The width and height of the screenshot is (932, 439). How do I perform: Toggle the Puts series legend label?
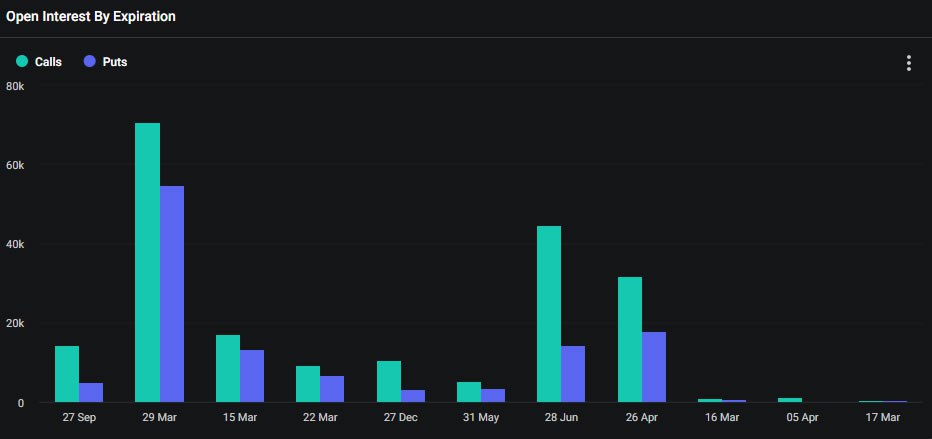(115, 62)
